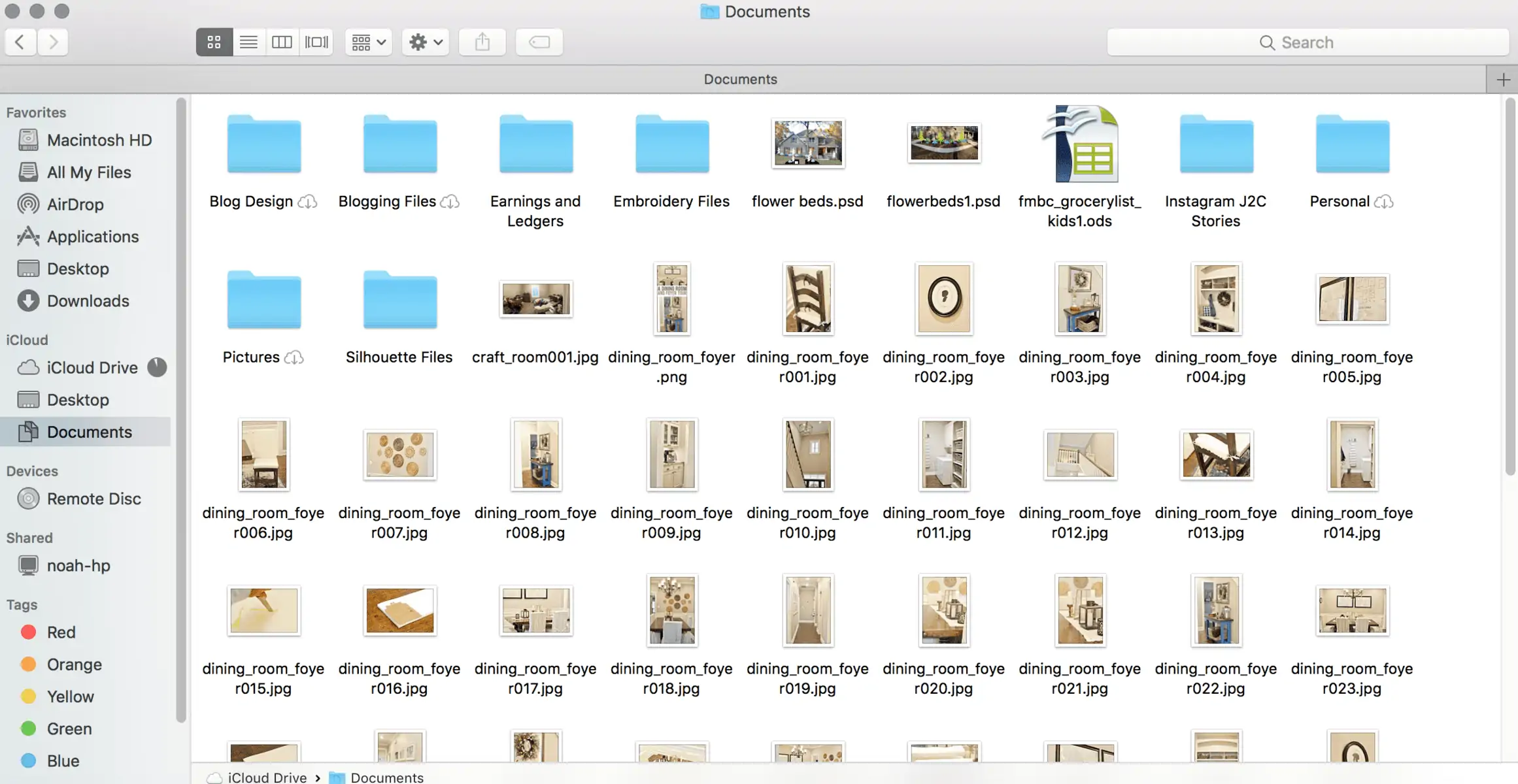Select the Blog Design folder

264,144
